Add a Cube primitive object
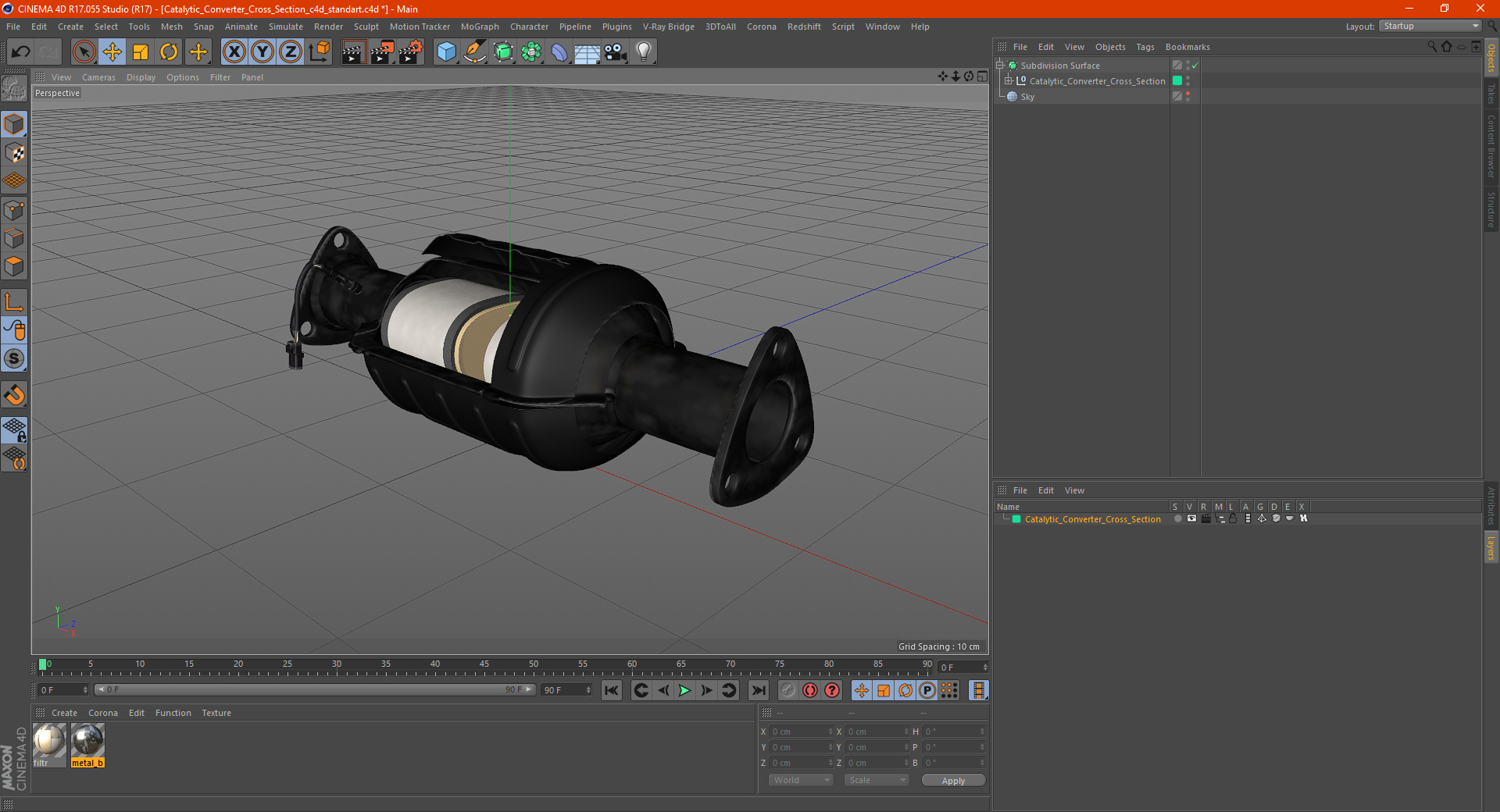Screen dimensions: 1500x812 coord(446,52)
